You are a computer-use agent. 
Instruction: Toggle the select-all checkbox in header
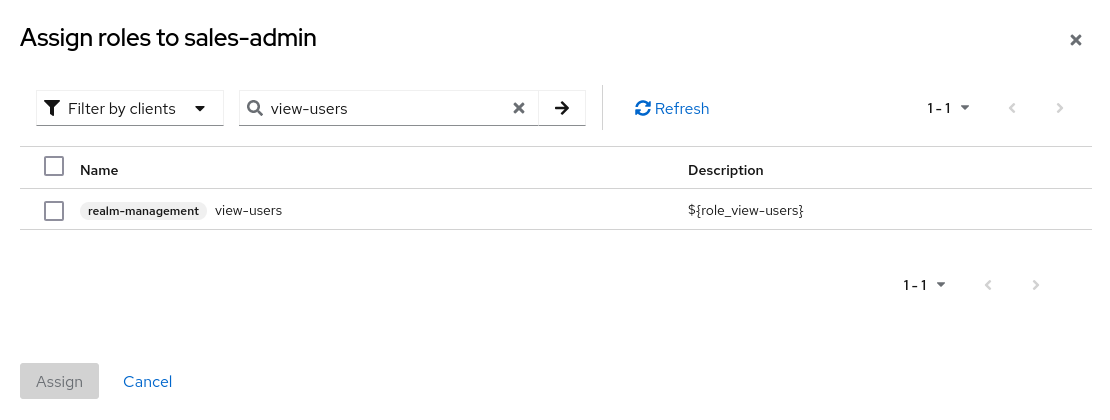point(54,166)
